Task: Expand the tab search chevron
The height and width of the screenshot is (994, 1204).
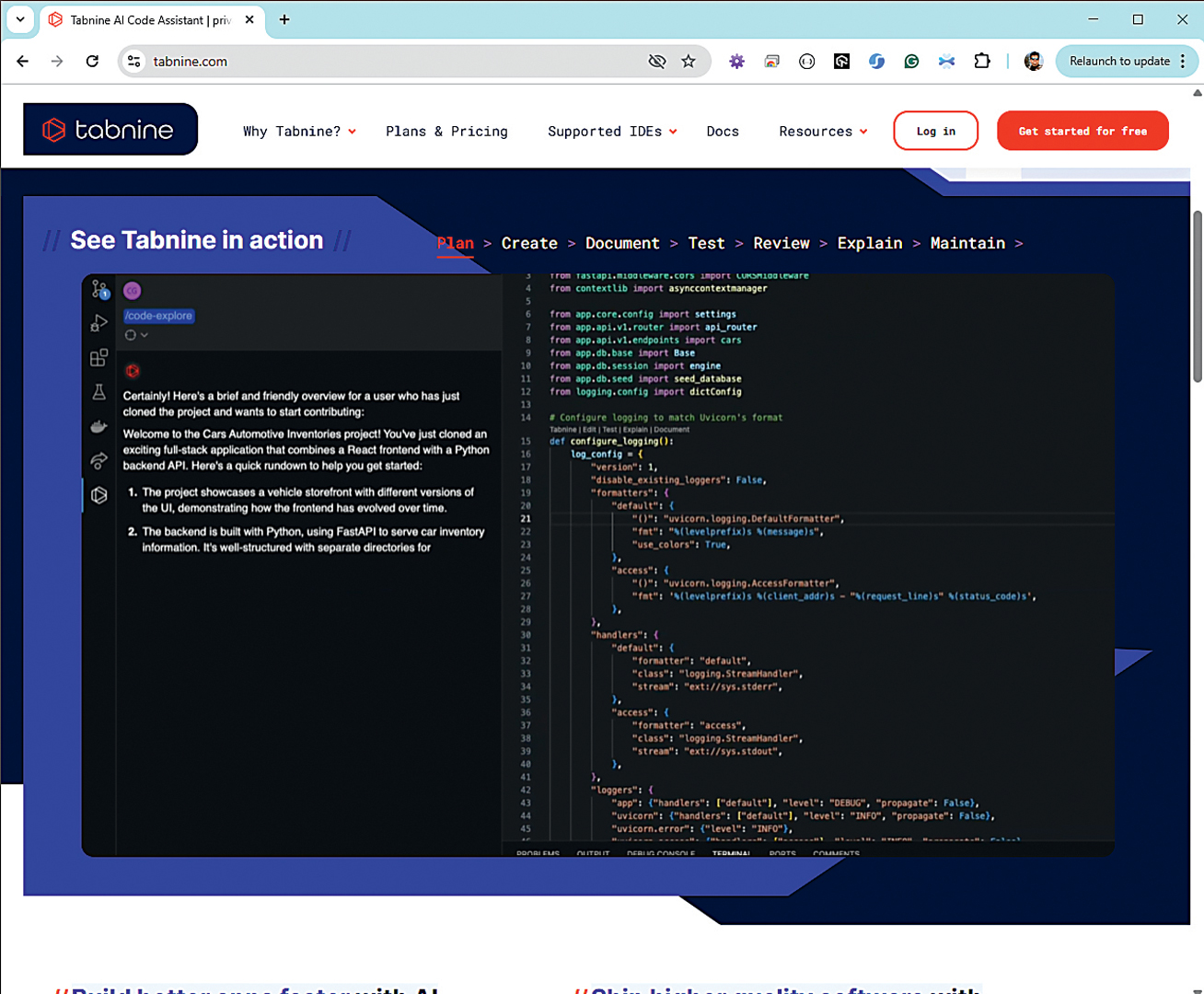Action: (x=19, y=19)
